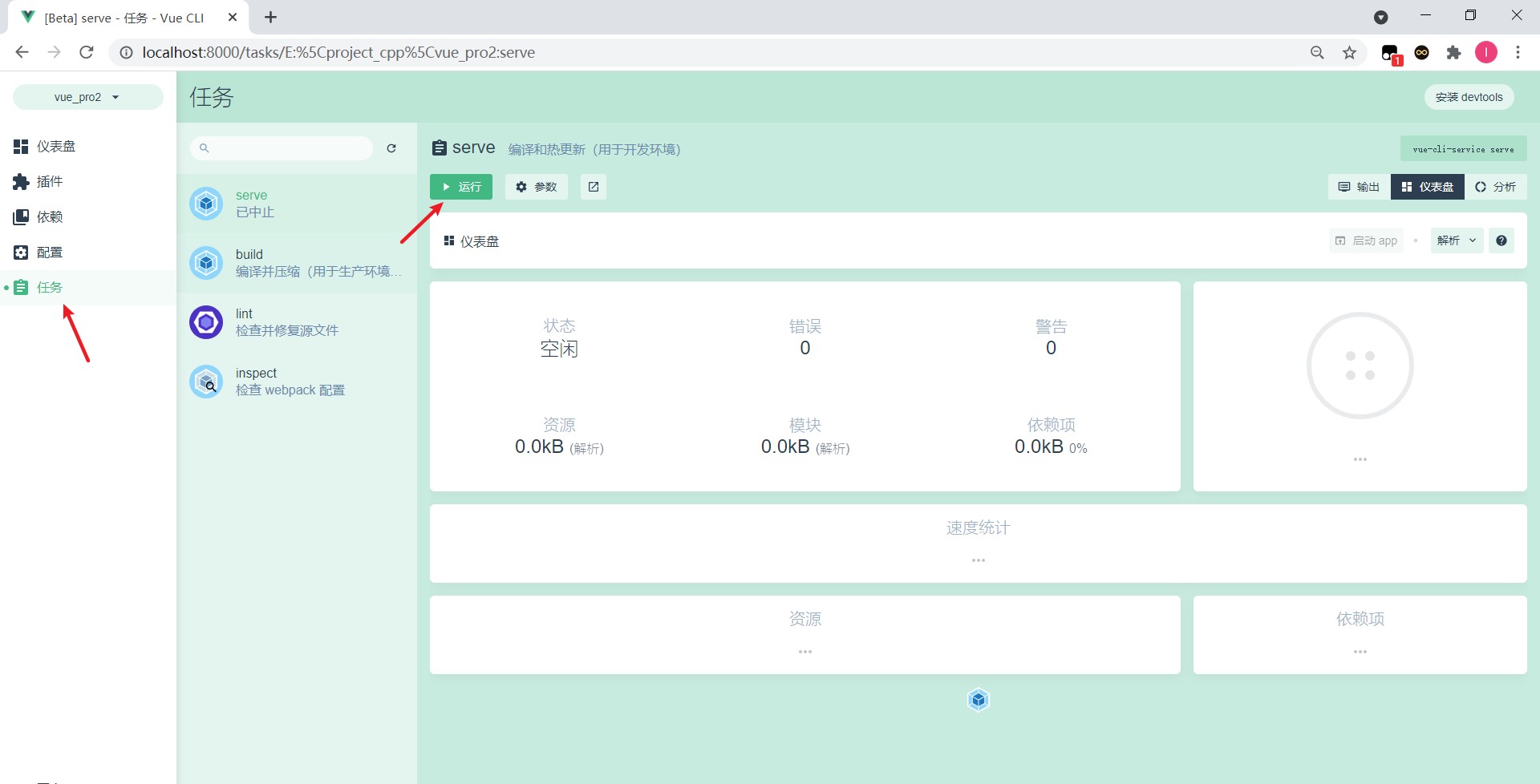This screenshot has width=1540, height=784.
Task: Switch to the 分析 analyzer tab
Action: coord(1496,187)
